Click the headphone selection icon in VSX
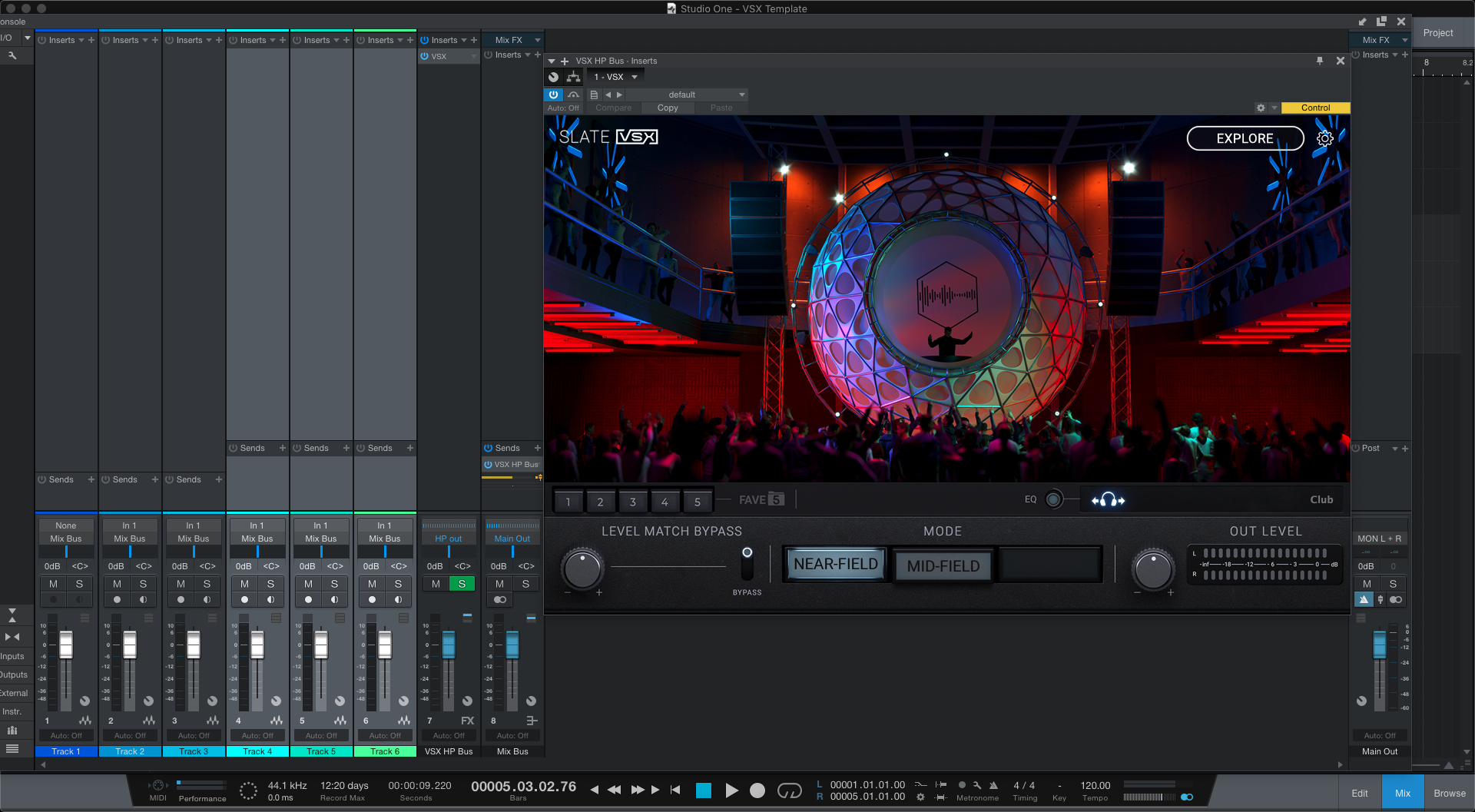1475x812 pixels. pos(1108,500)
